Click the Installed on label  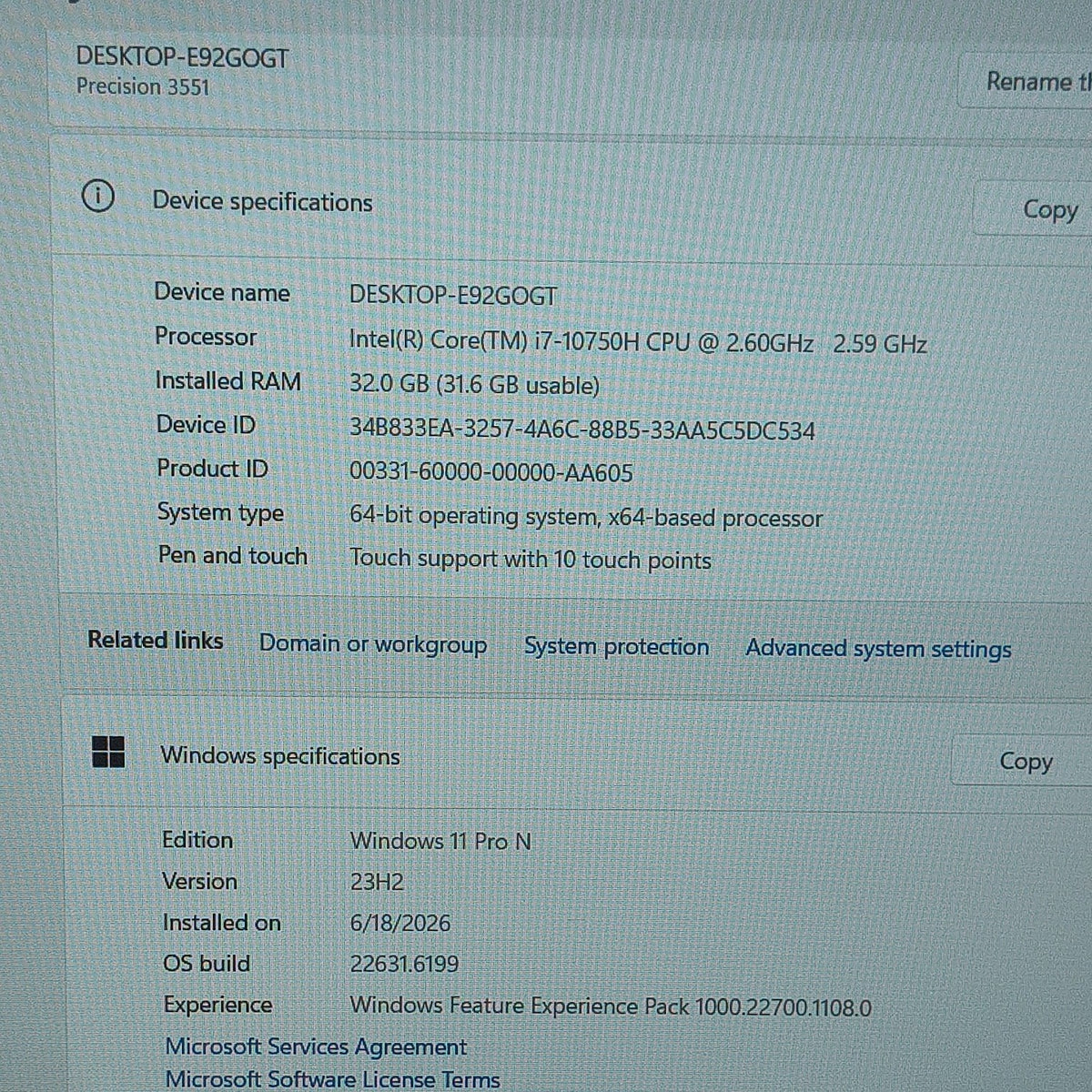click(x=222, y=923)
